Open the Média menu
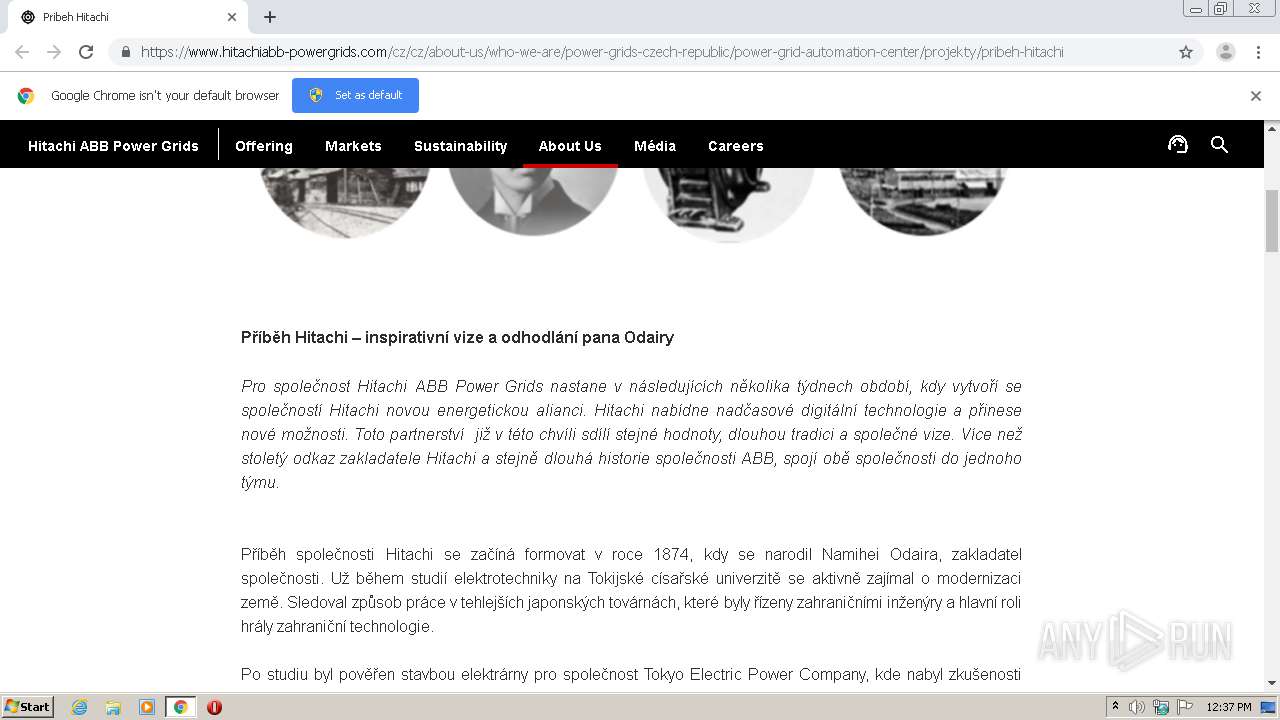 (x=655, y=146)
